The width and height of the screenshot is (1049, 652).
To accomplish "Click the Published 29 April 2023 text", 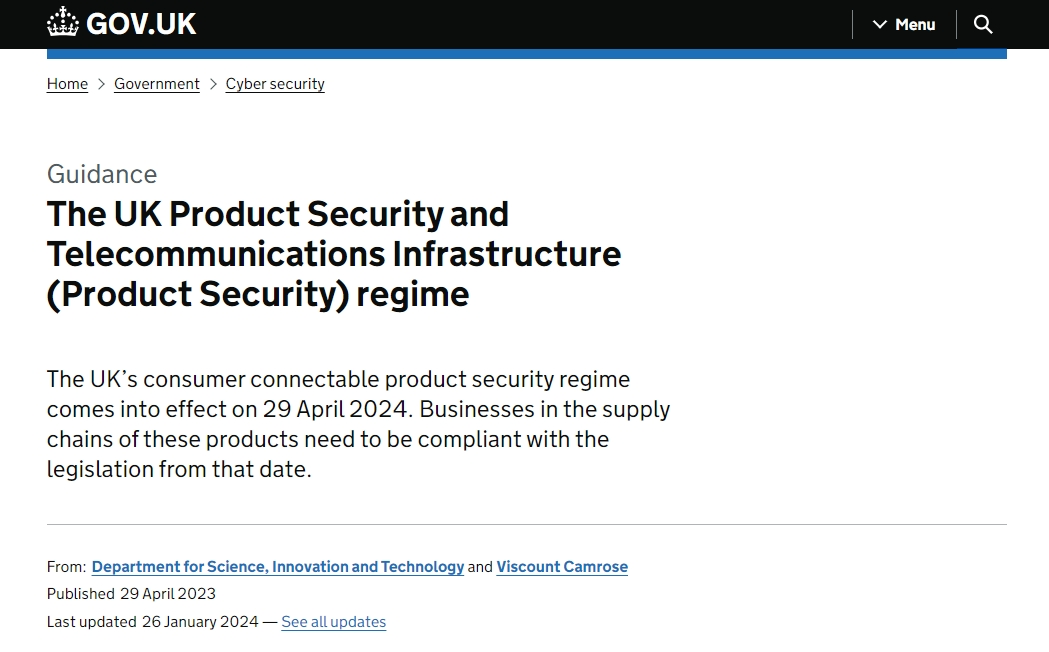I will [x=131, y=594].
